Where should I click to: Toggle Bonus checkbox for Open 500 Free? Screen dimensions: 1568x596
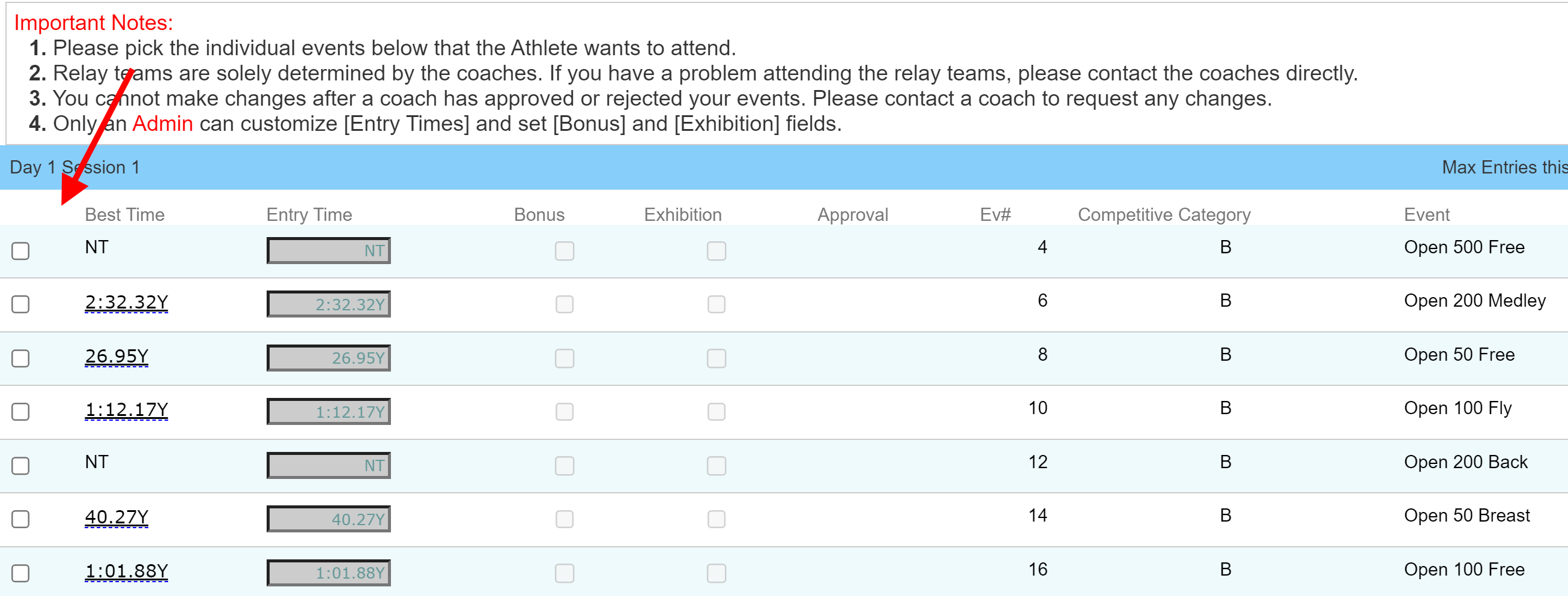tap(565, 250)
